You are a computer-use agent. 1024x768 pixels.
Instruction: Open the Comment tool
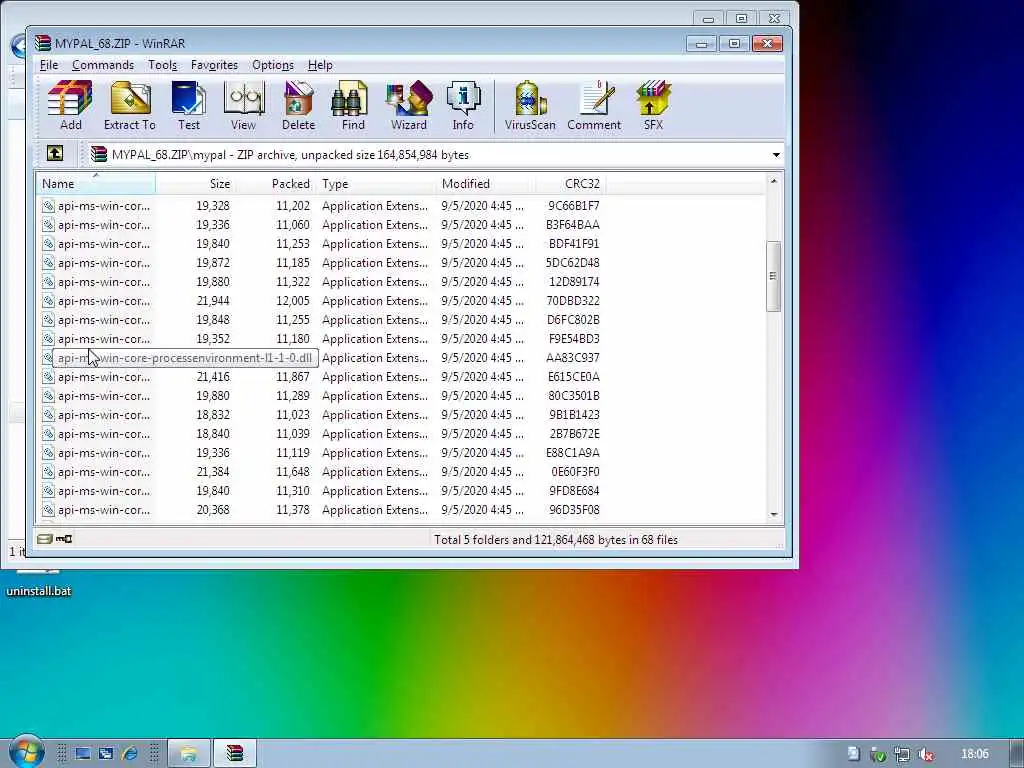coord(594,106)
